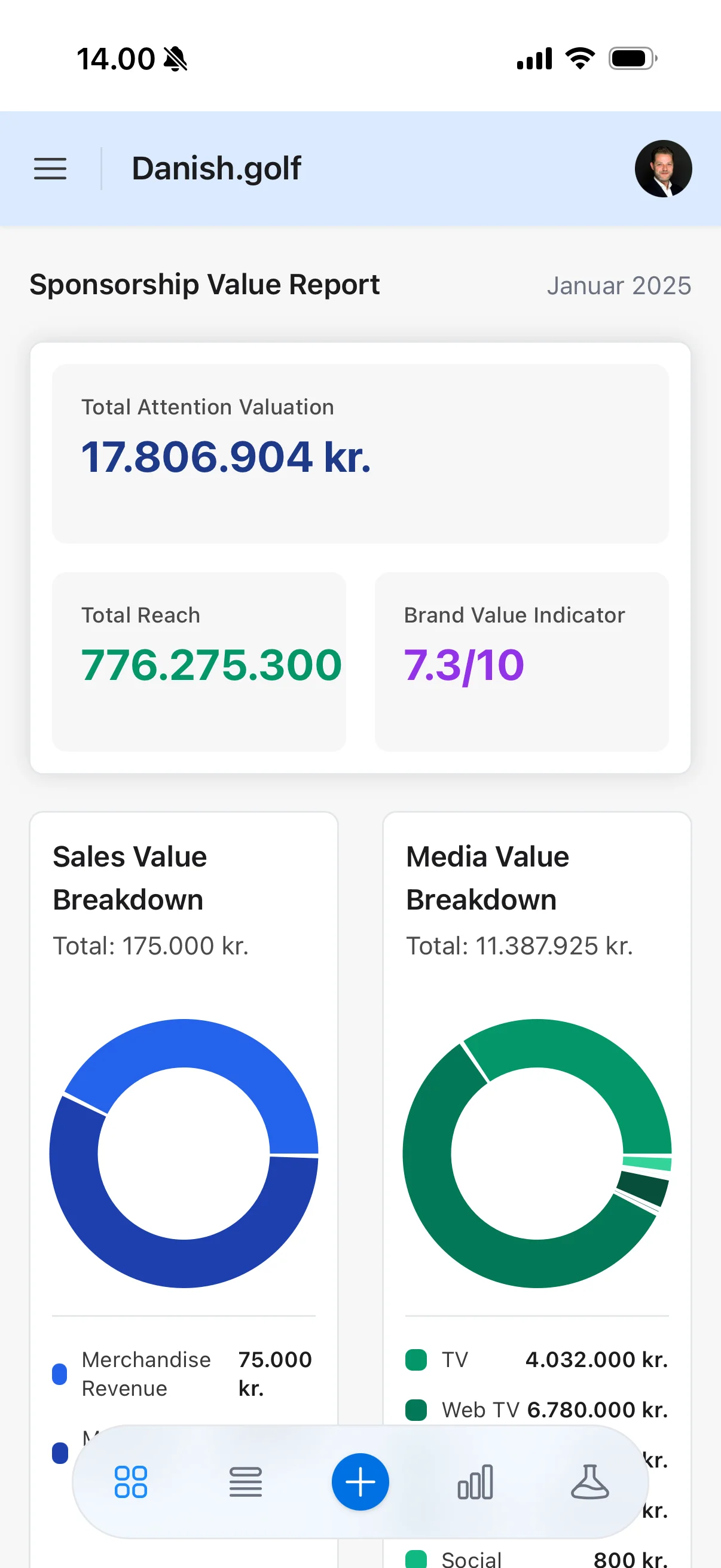The height and width of the screenshot is (1568, 721).
Task: Tap the Media Value Breakdown heading
Action: tap(487, 878)
